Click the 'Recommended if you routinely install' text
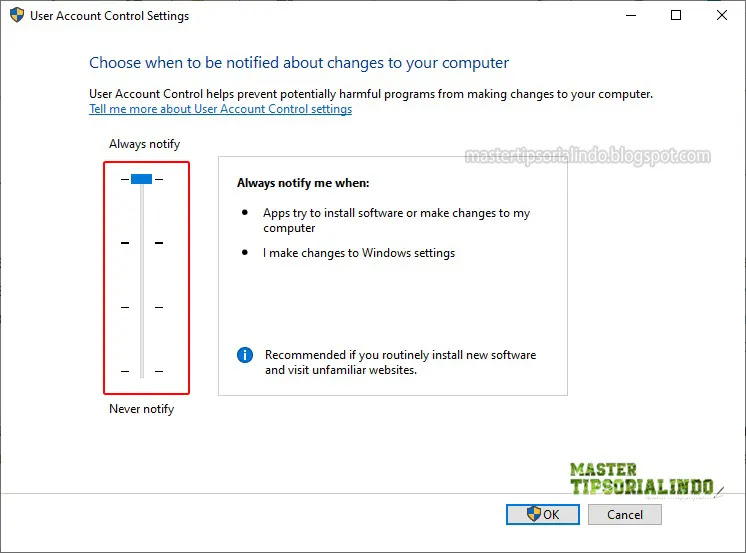Screen dimensions: 746x553 (x=400, y=362)
